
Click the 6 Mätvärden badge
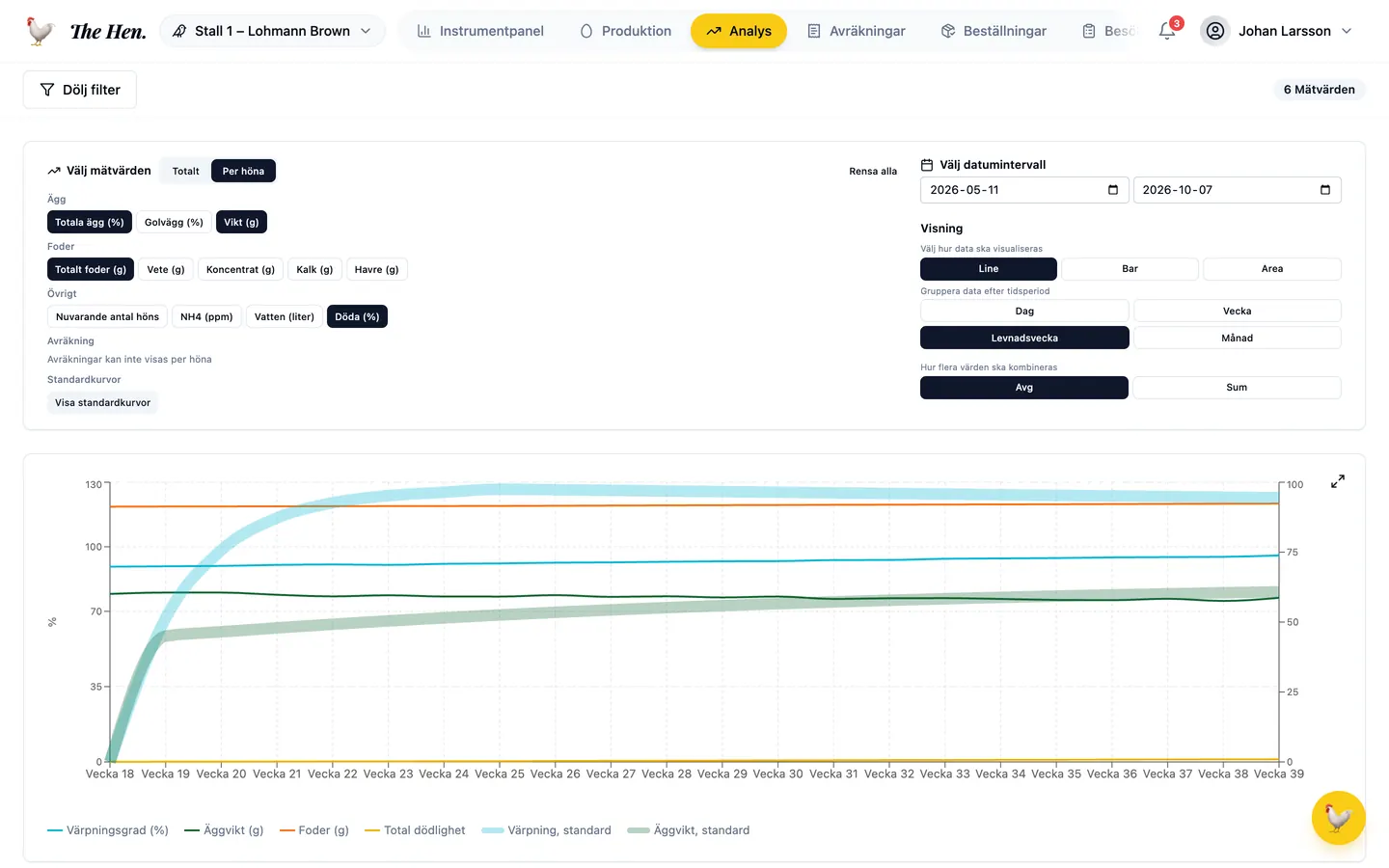1319,90
